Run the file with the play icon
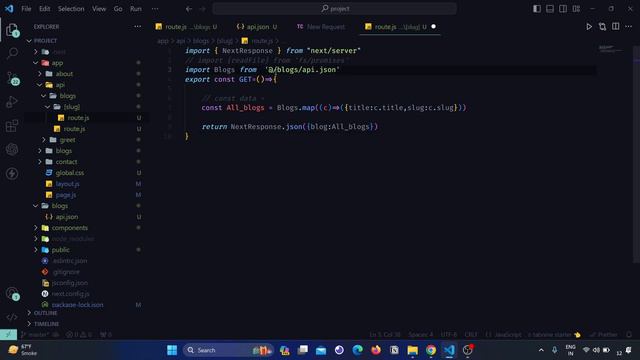This screenshot has width=640, height=360. [589, 27]
